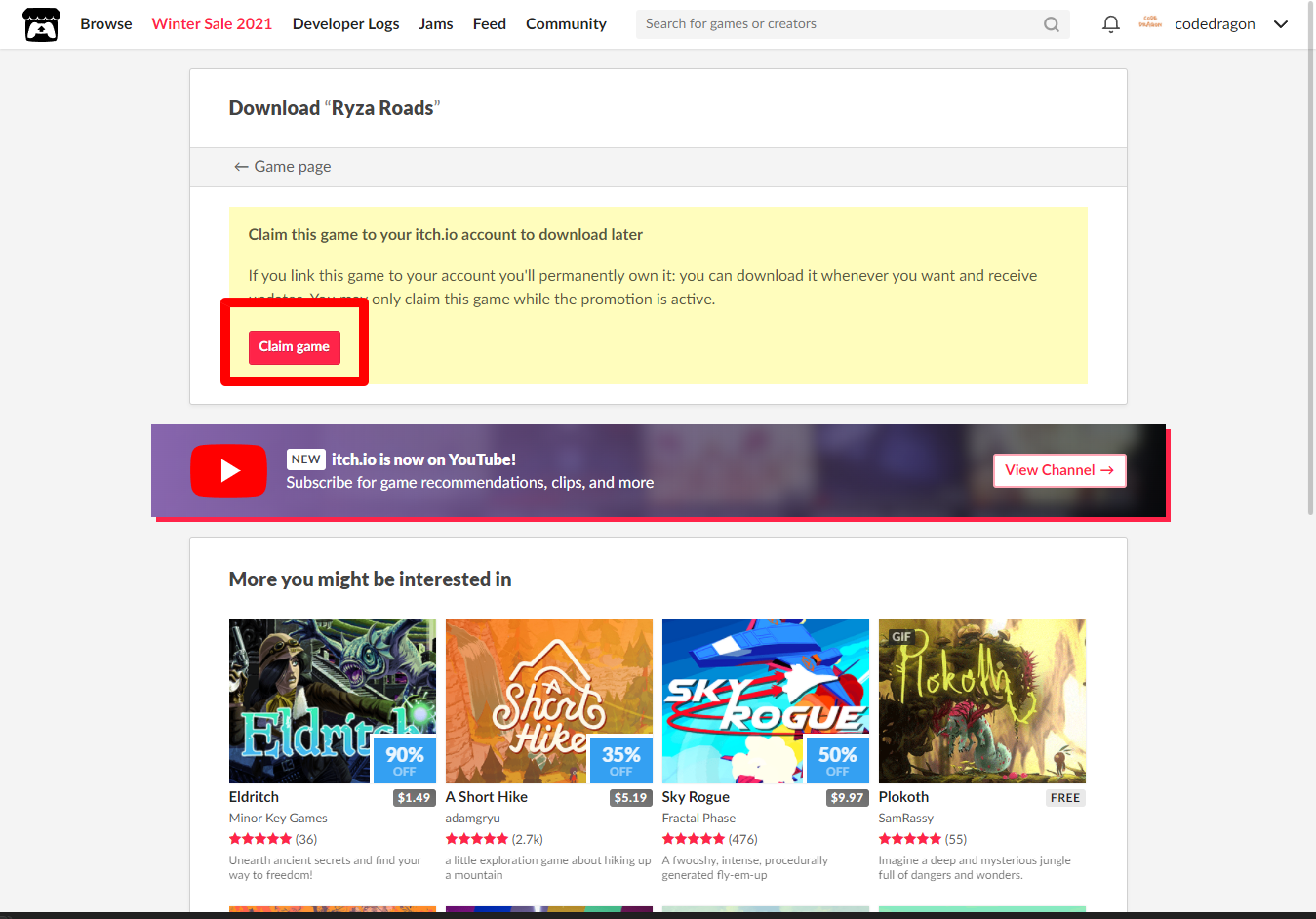Click 'A fwooshy, intense' description text
Screen dimensions: 1316x919
[745, 867]
